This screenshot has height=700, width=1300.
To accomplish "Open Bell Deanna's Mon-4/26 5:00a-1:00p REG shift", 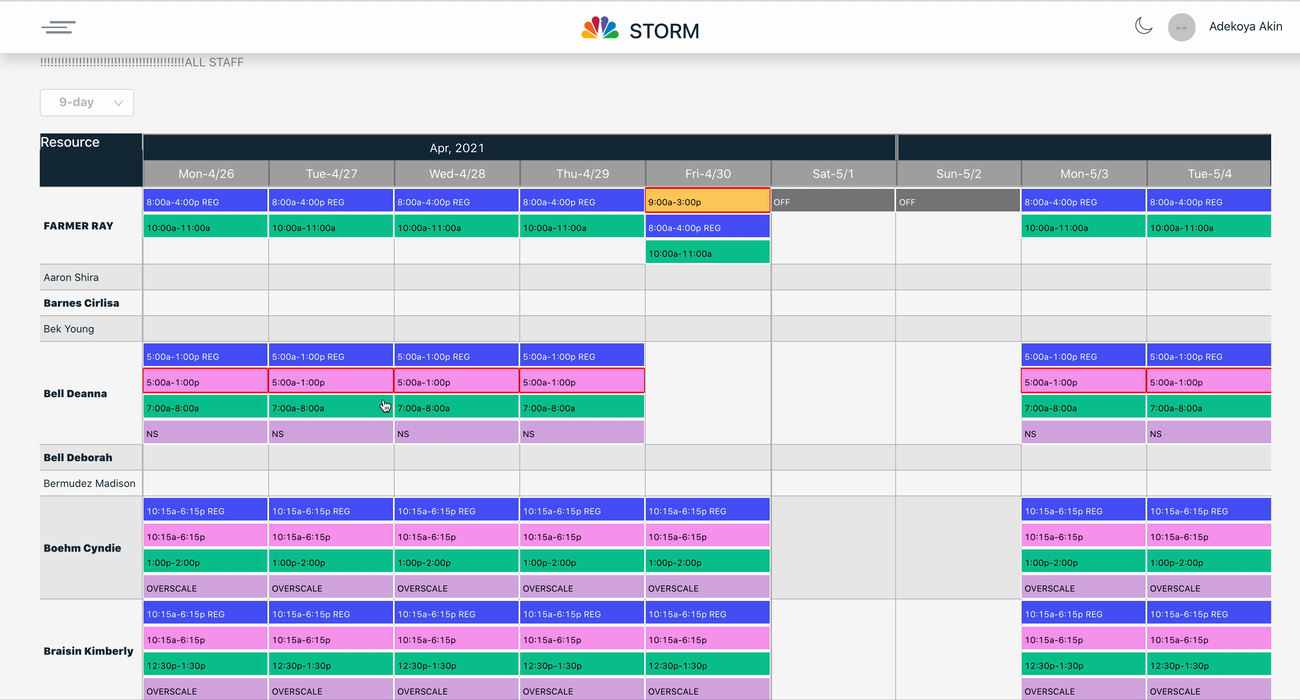I will pos(206,356).
